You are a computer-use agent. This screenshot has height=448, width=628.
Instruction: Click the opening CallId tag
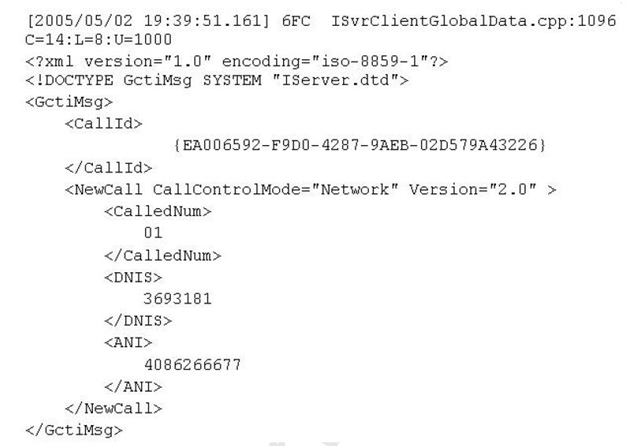(x=104, y=124)
